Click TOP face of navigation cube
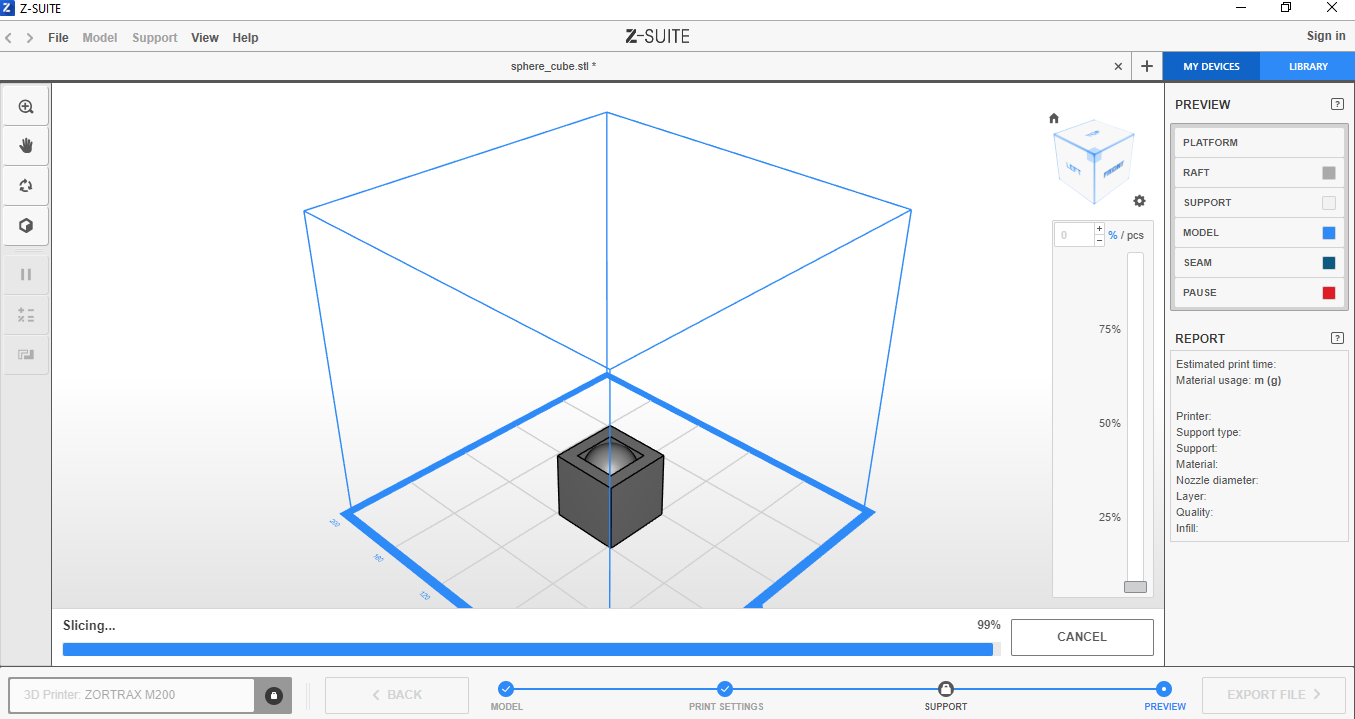Viewport: 1355px width, 719px height. (x=1093, y=133)
